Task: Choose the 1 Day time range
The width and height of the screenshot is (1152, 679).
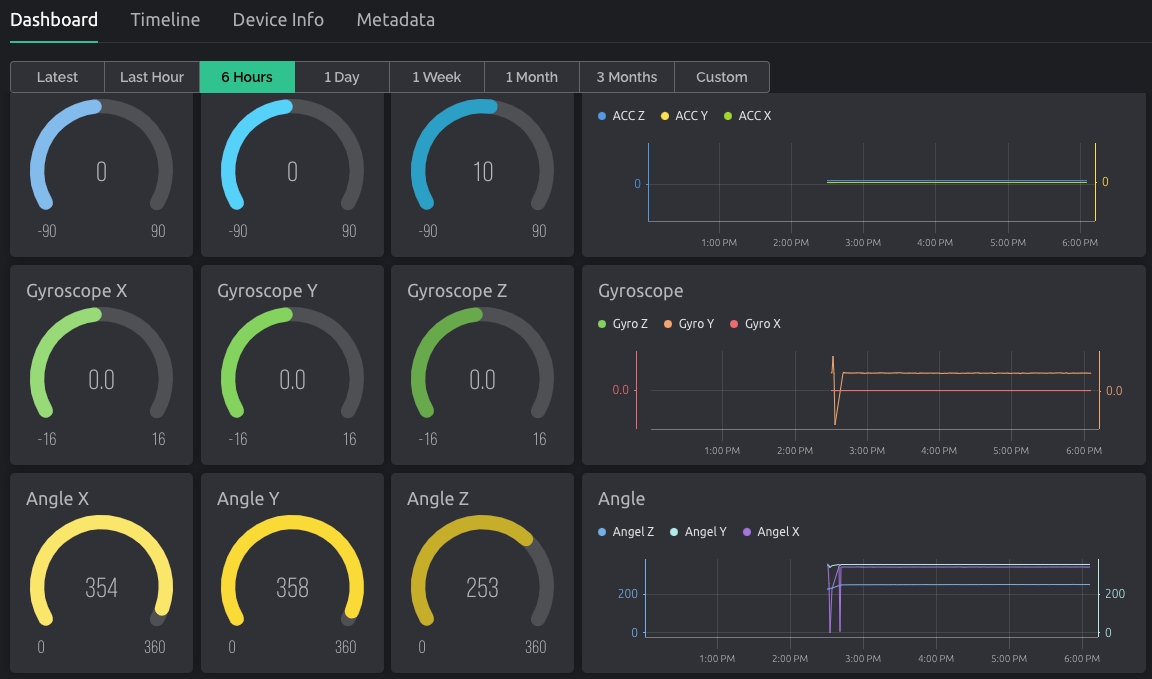Action: coord(341,77)
